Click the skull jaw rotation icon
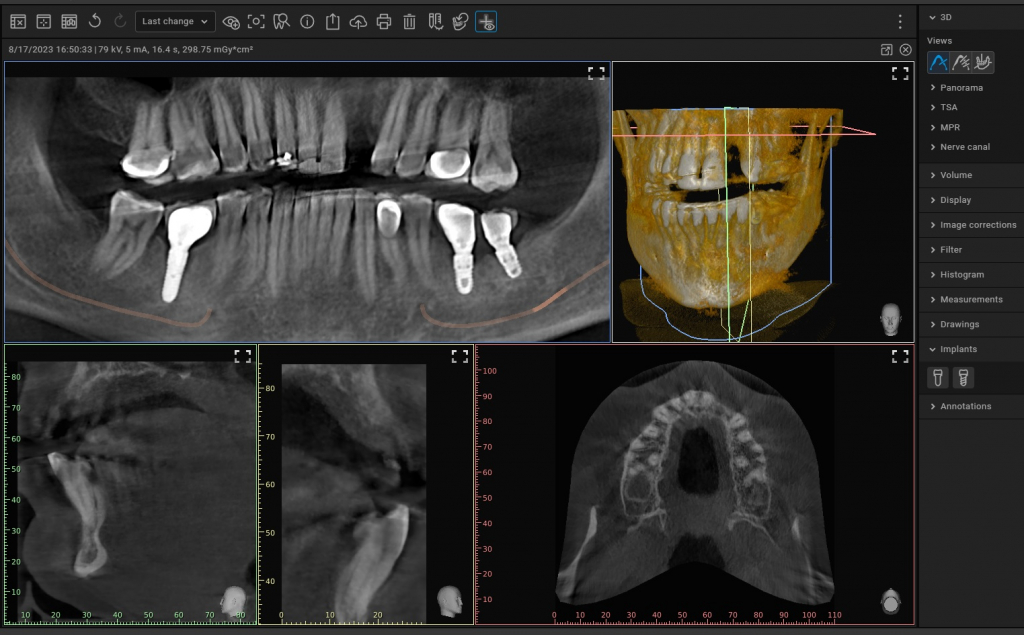 pyautogui.click(x=460, y=22)
